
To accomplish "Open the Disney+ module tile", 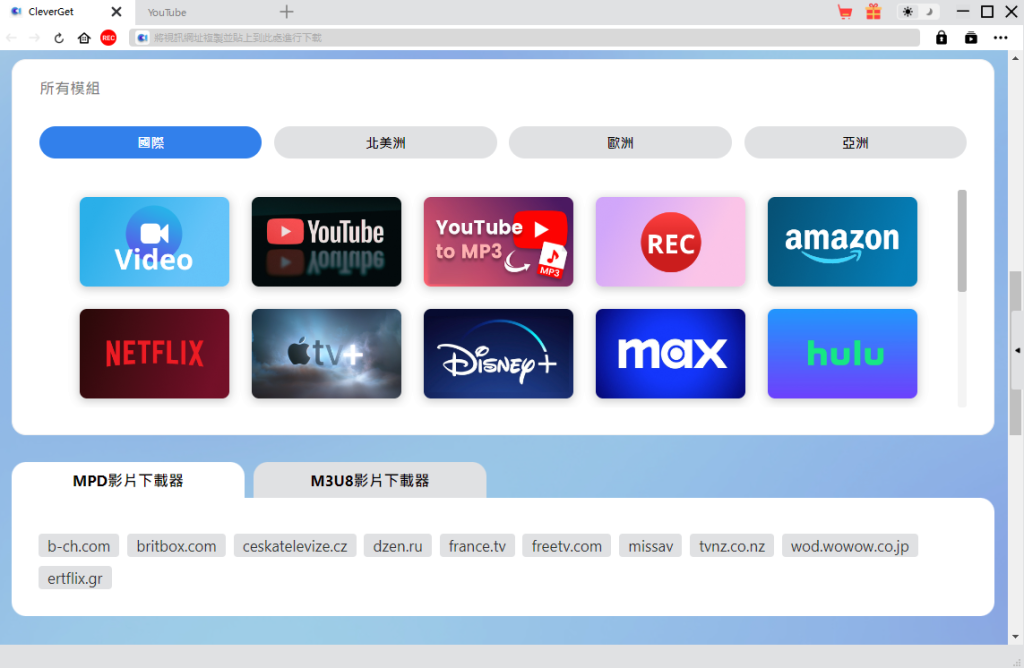I will pos(498,354).
